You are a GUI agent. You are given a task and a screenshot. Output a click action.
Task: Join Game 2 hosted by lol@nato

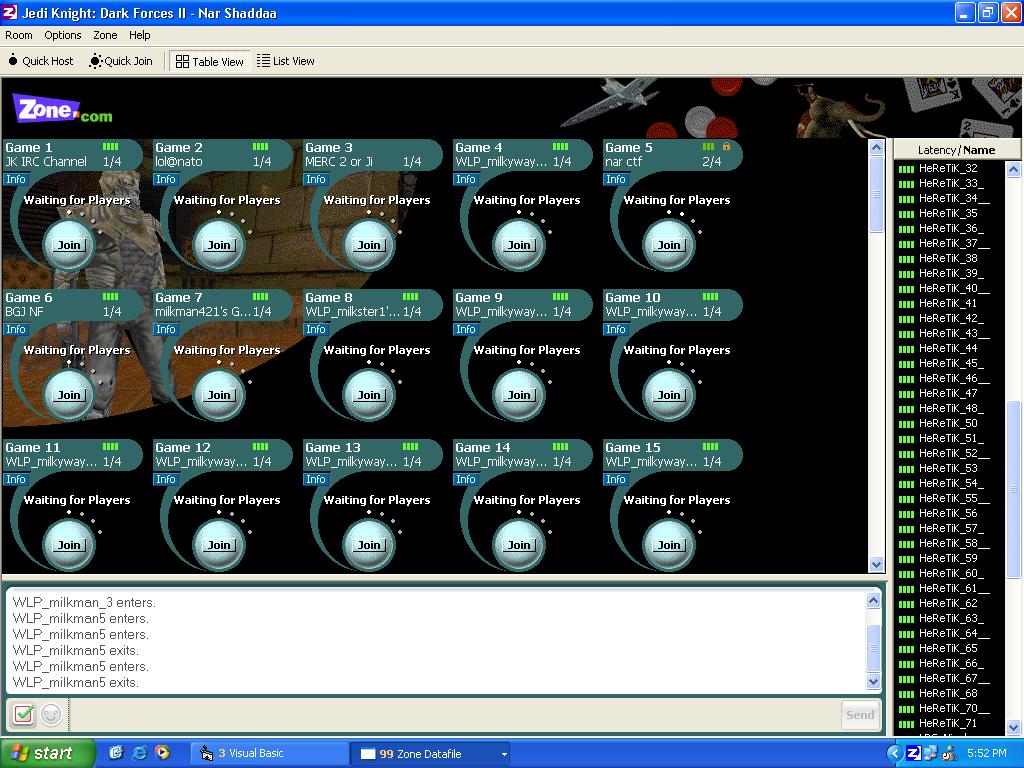[219, 246]
